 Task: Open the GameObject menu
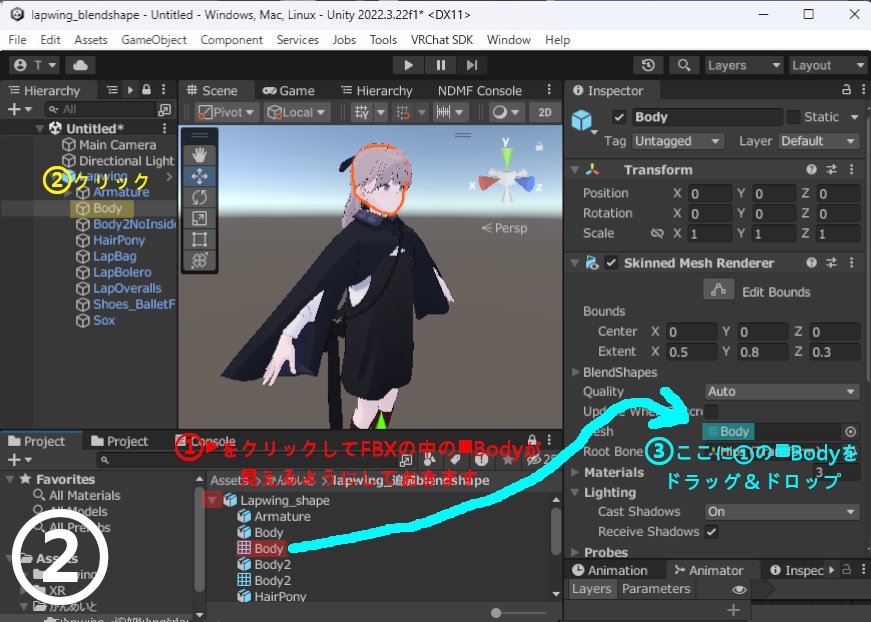154,40
